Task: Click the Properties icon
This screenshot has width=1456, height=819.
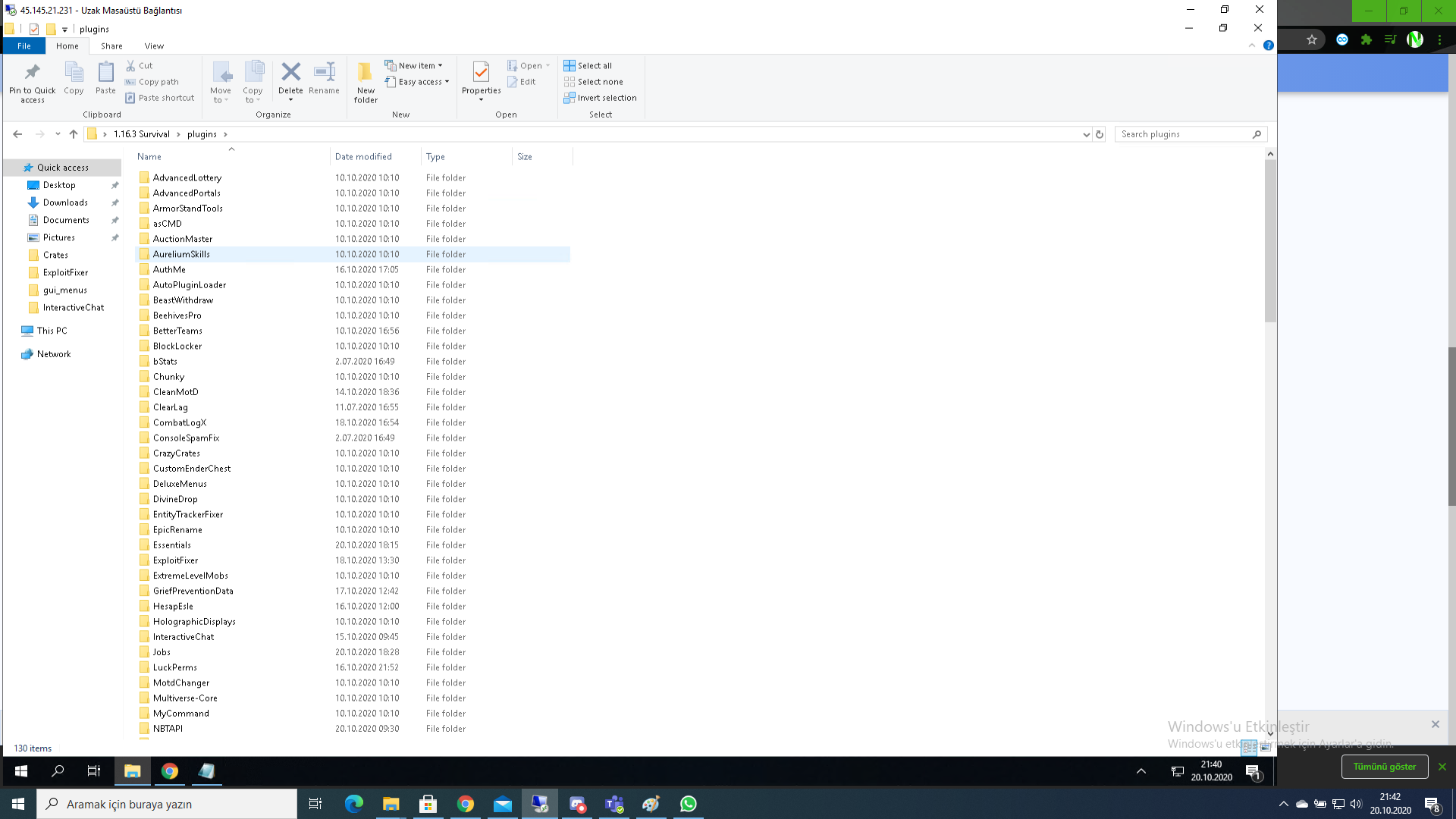Action: [x=481, y=72]
